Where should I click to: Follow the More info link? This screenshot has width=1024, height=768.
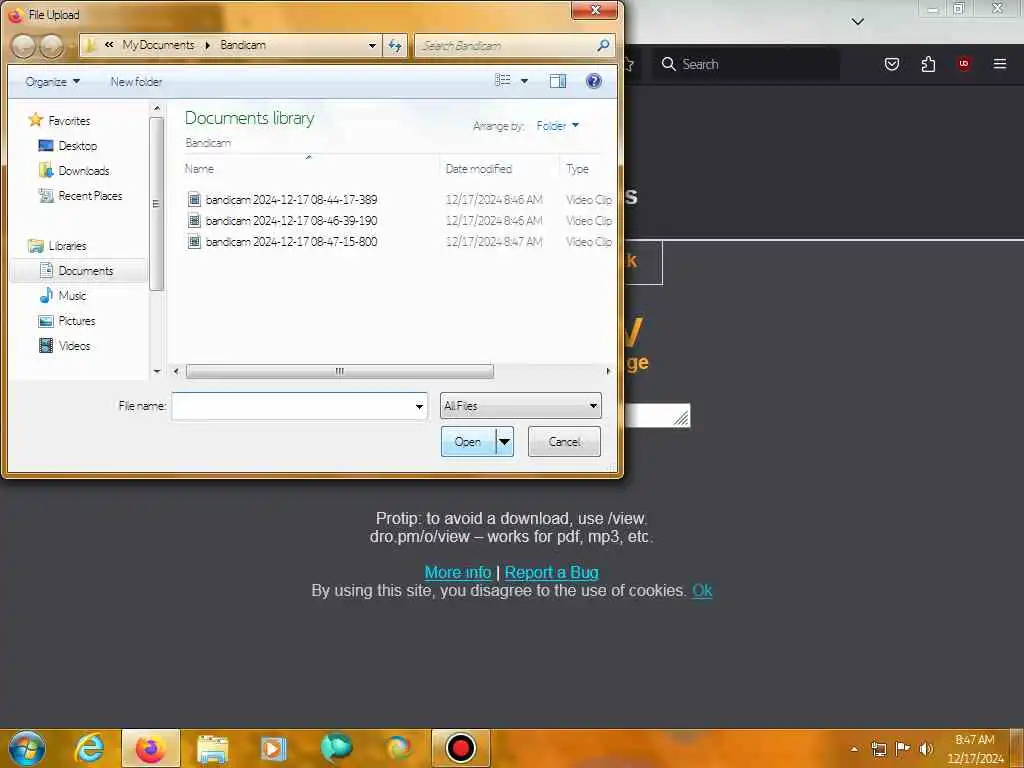(457, 572)
